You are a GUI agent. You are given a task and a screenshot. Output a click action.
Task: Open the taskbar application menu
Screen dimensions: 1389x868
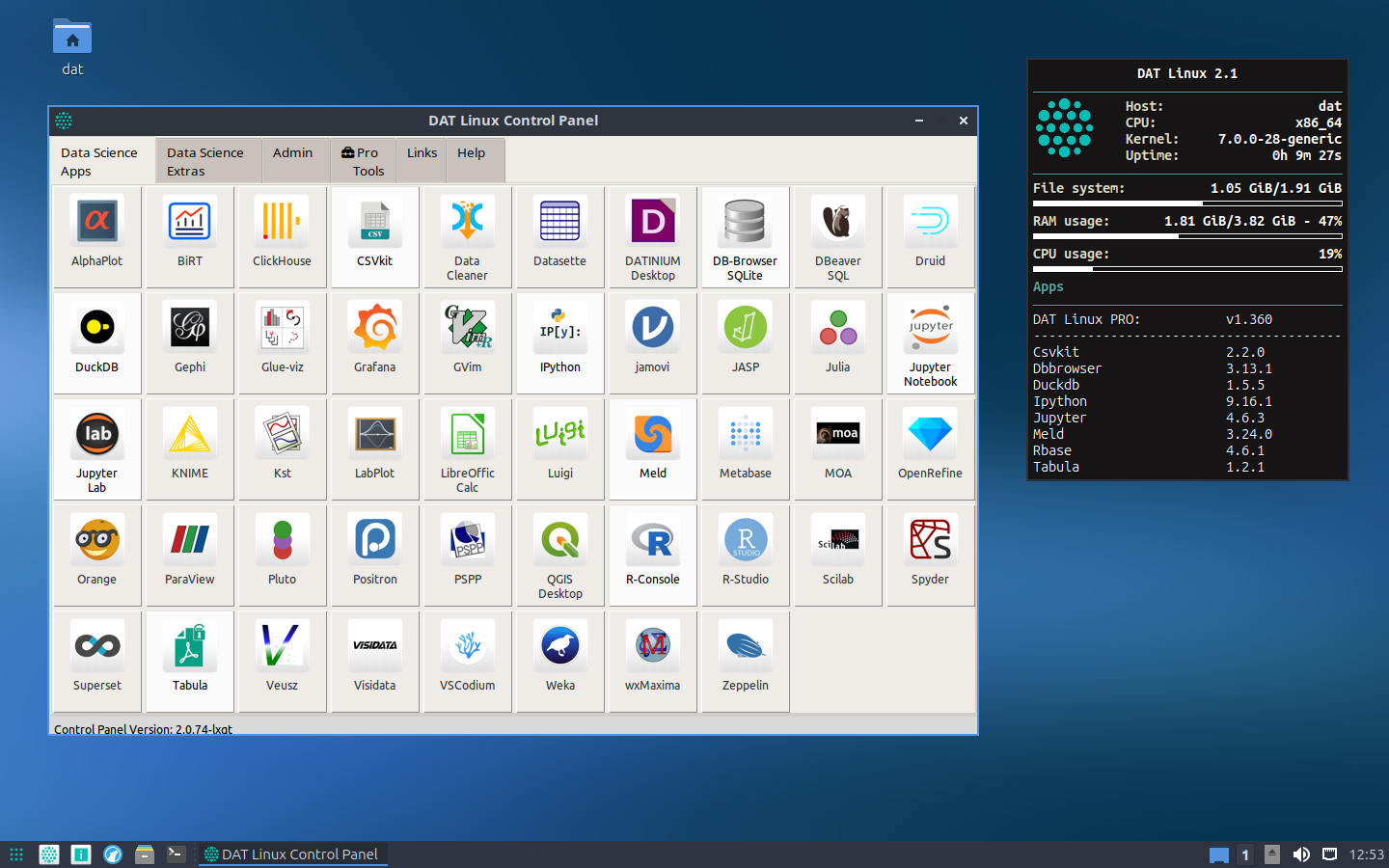tap(16, 854)
